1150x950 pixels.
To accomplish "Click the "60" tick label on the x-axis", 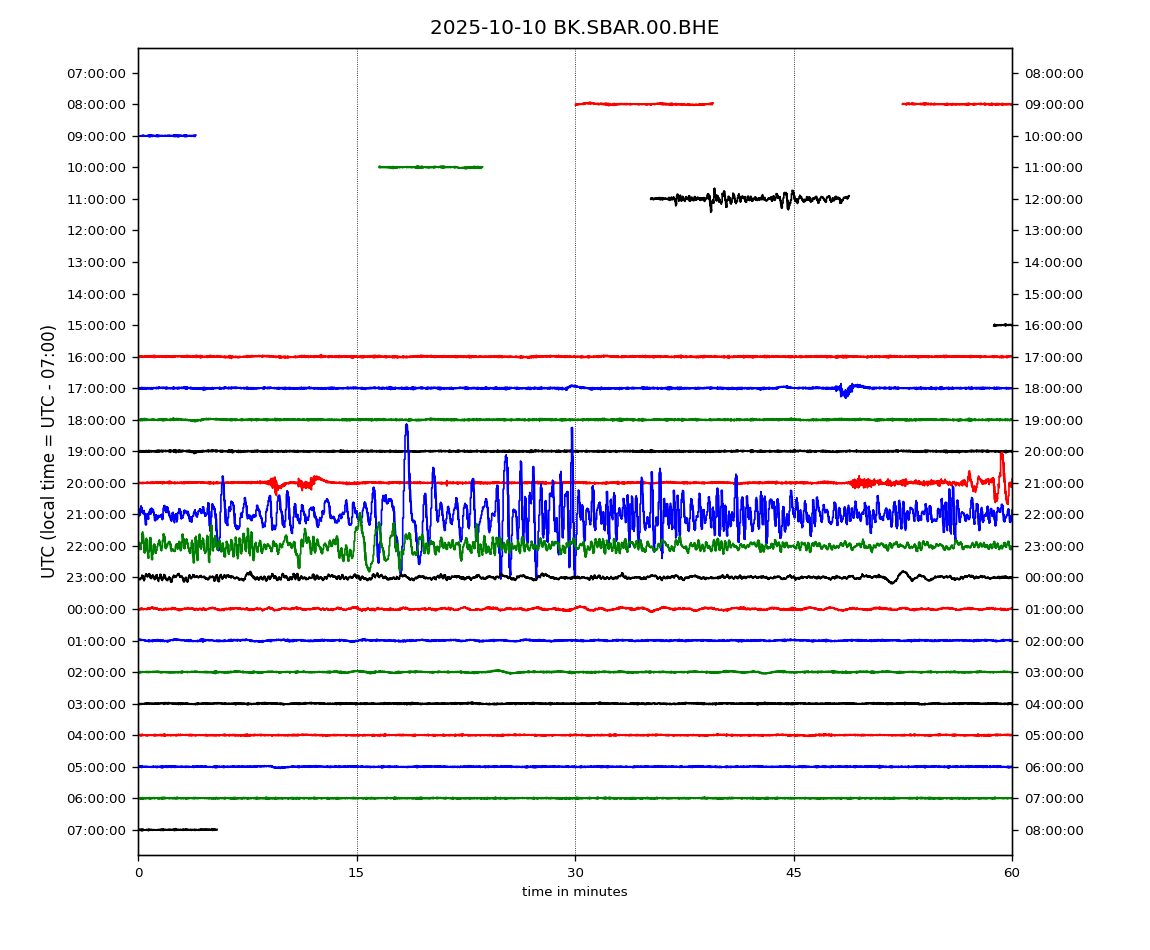I will click(x=1012, y=873).
